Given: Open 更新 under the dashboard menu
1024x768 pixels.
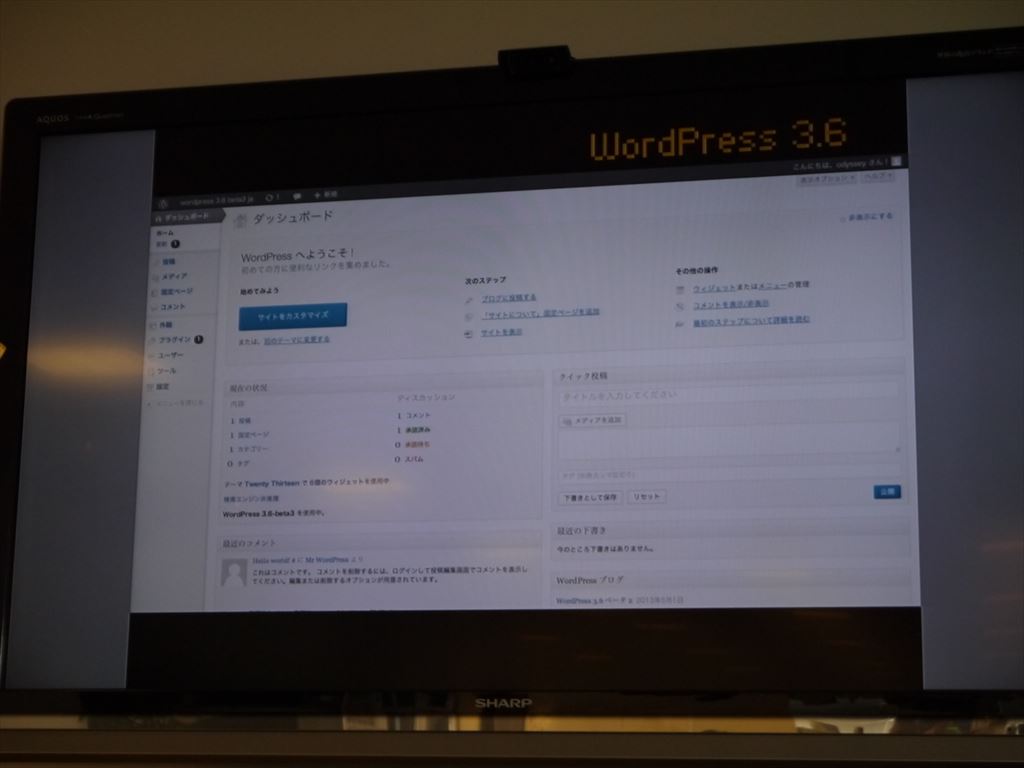Looking at the screenshot, I should (167, 244).
